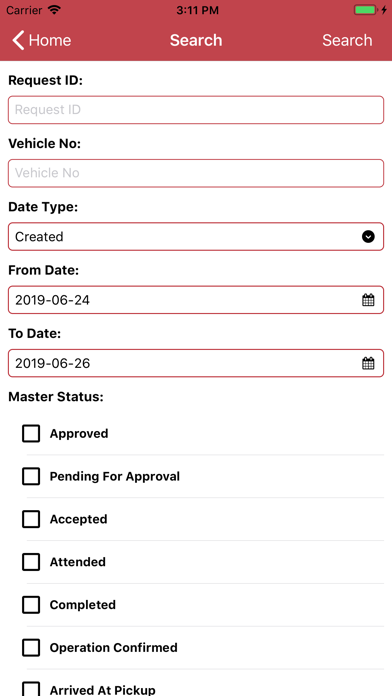392x696 pixels.
Task: Select the Completed status checkbox
Action: (31, 605)
